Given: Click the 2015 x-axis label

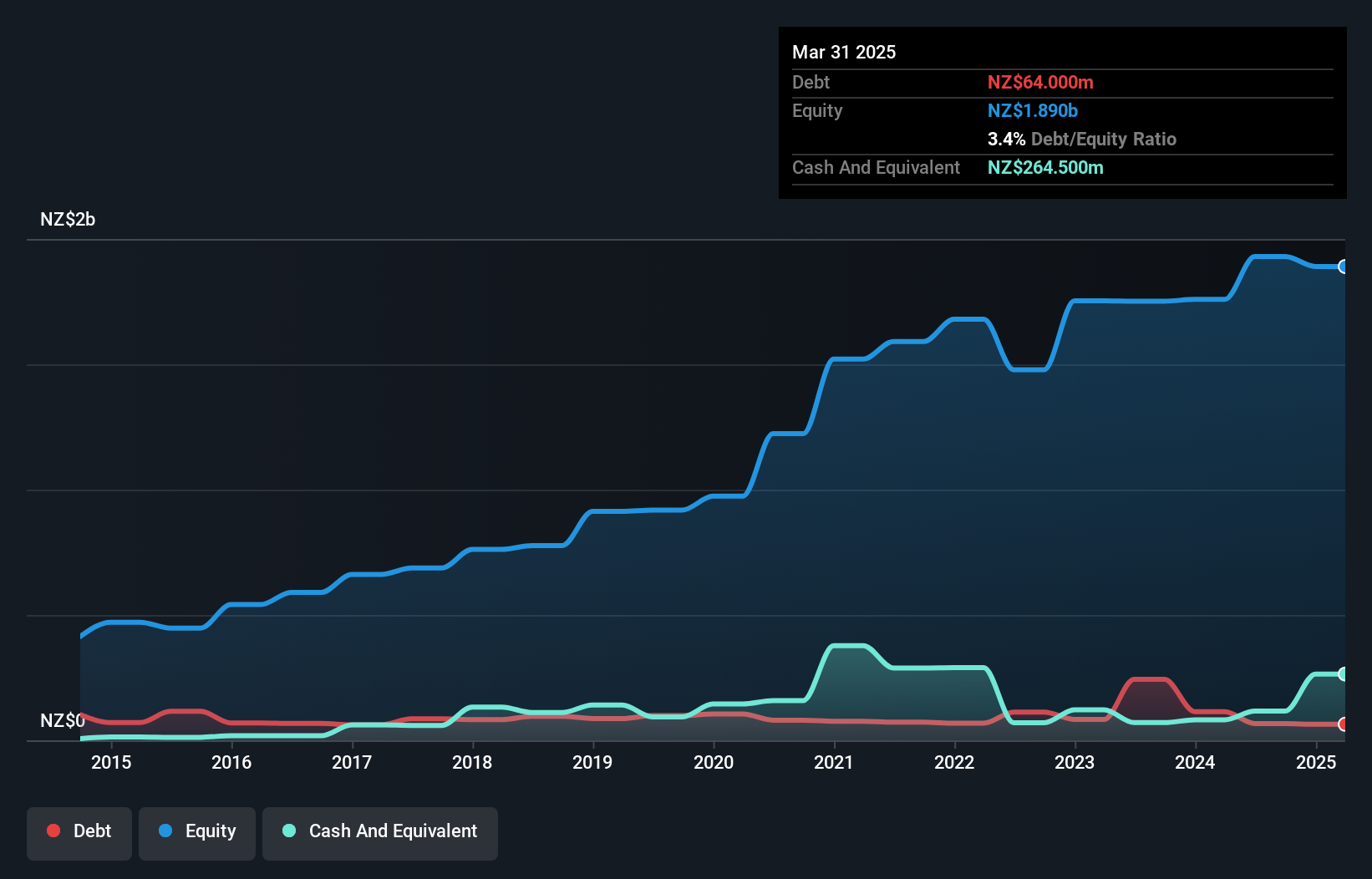Looking at the screenshot, I should click(111, 762).
